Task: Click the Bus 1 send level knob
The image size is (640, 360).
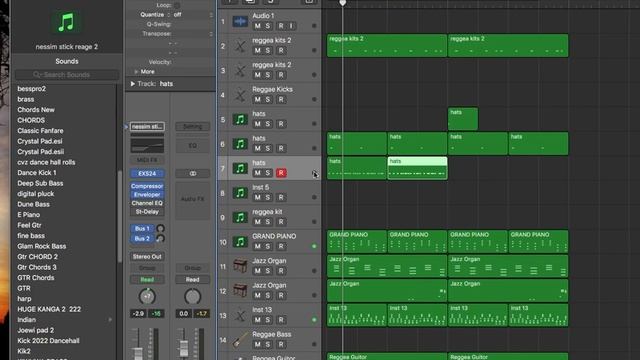Action: 160,229
